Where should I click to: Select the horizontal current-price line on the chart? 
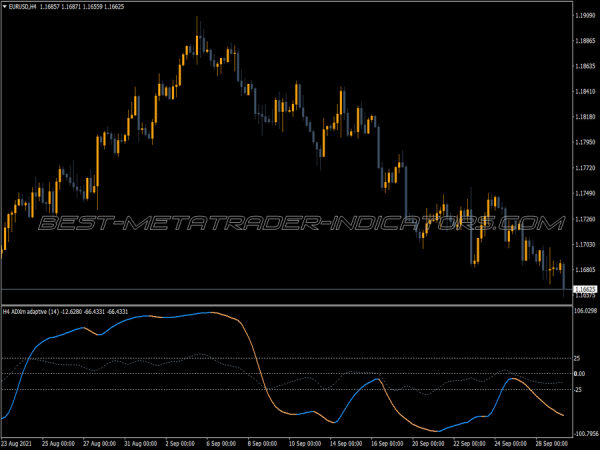pyautogui.click(x=287, y=289)
